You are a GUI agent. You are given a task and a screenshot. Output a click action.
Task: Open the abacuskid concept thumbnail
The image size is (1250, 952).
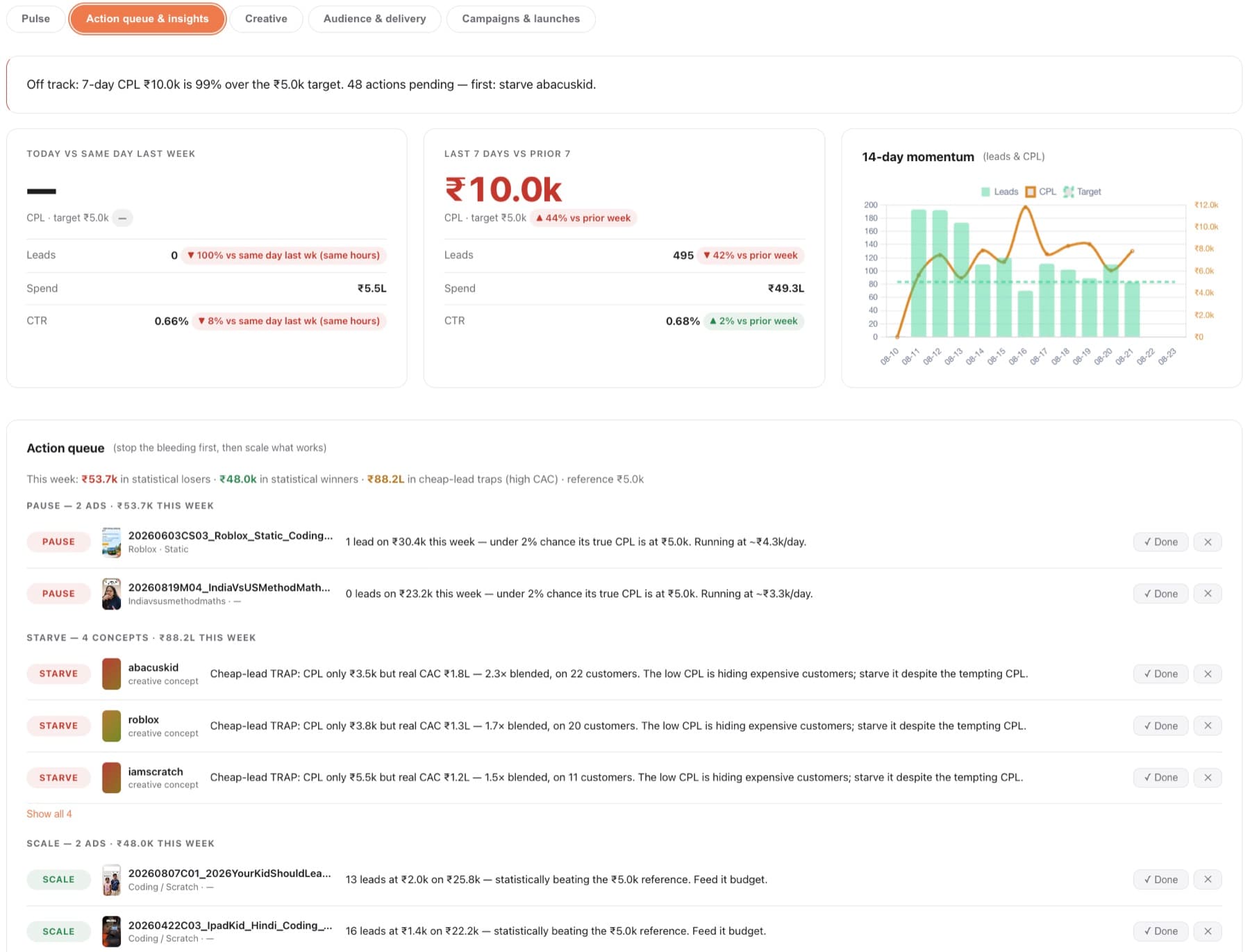pos(111,674)
